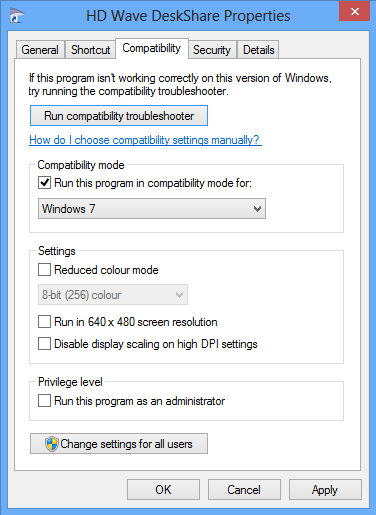Tick Run in 640 x 480 screen resolution
The image size is (376, 515).
click(44, 322)
